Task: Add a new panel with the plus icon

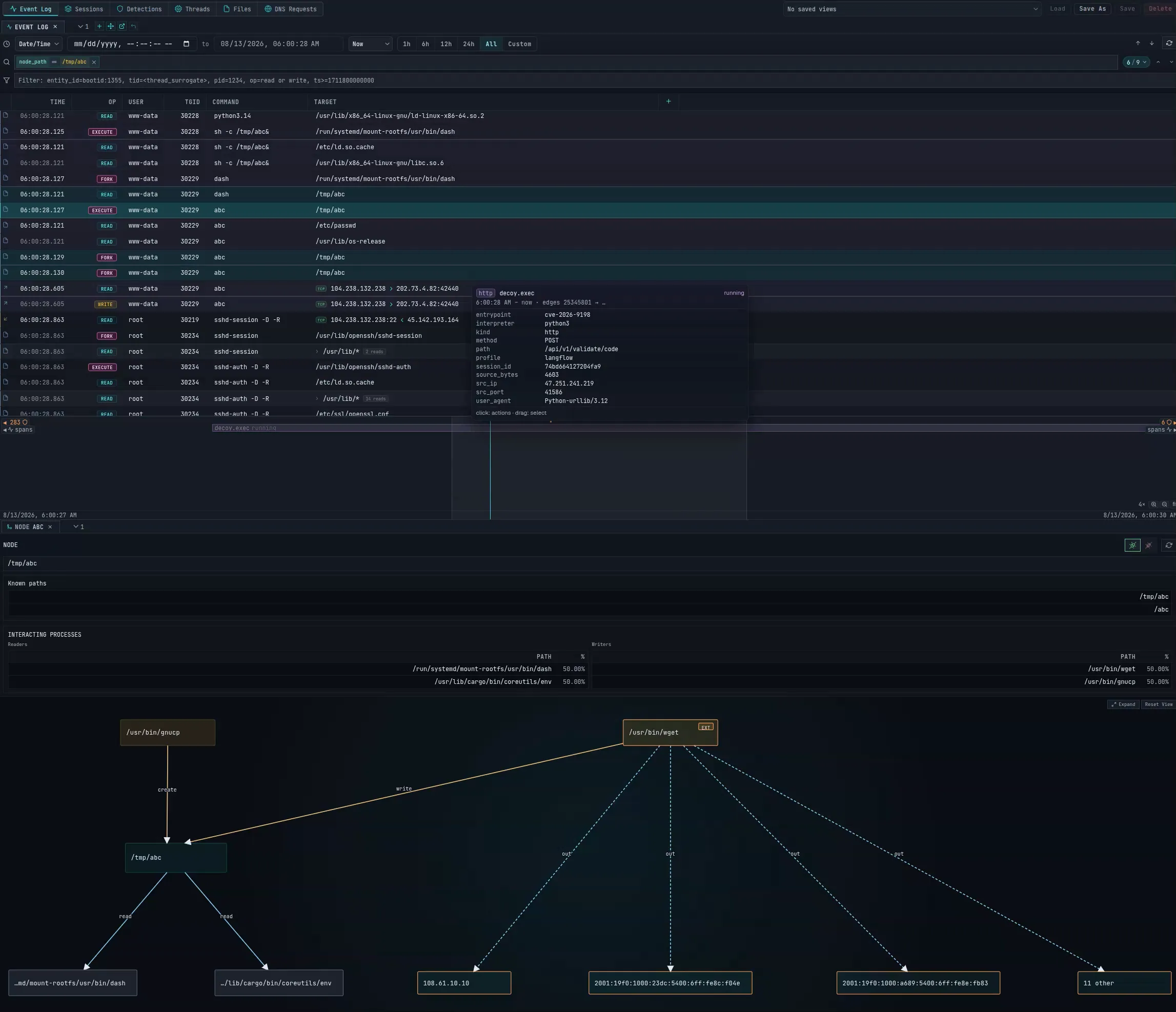Action: point(99,26)
